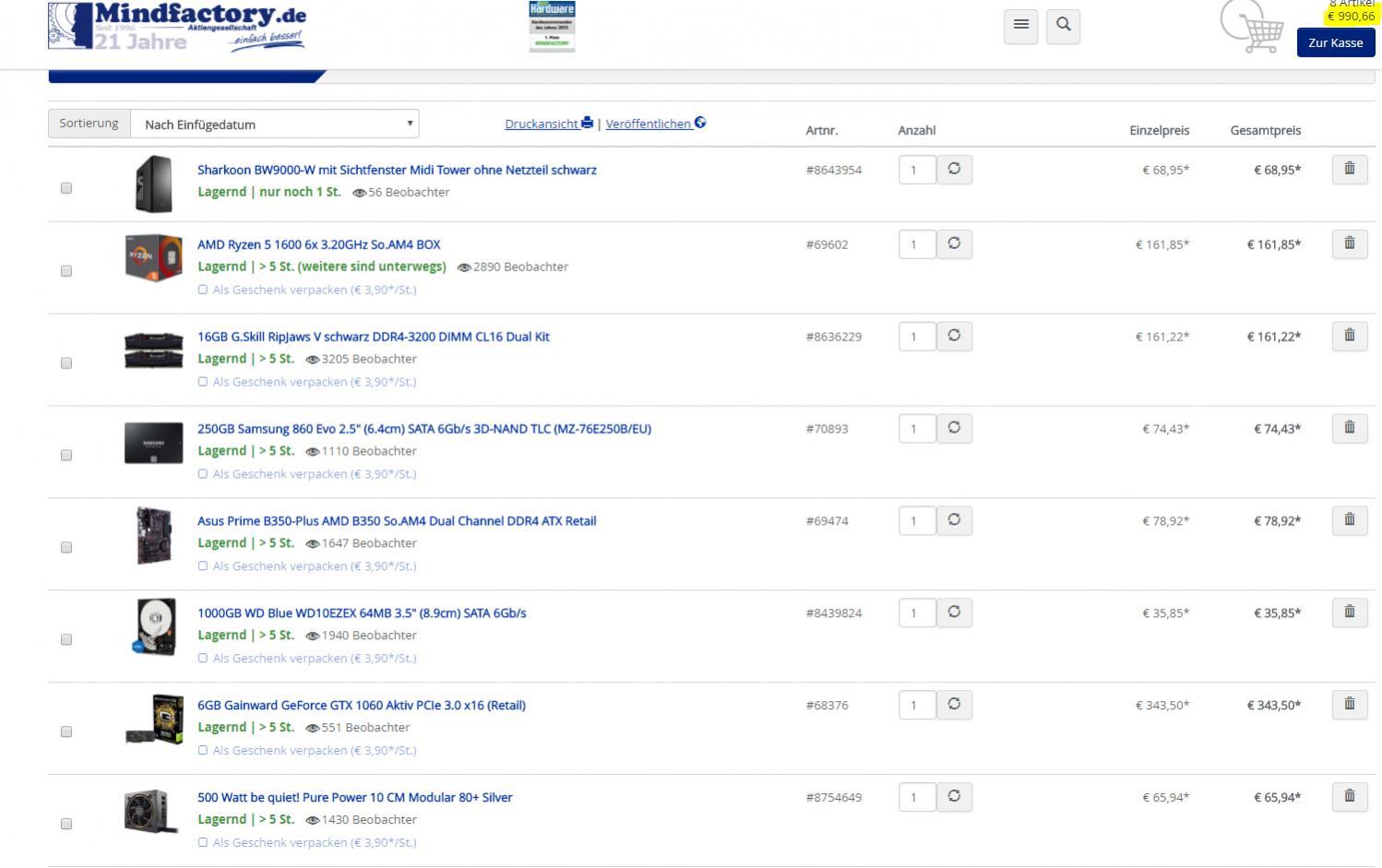The width and height of the screenshot is (1382, 868).
Task: Select the WD Blue WD10EZEX row checkbox
Action: (66, 640)
